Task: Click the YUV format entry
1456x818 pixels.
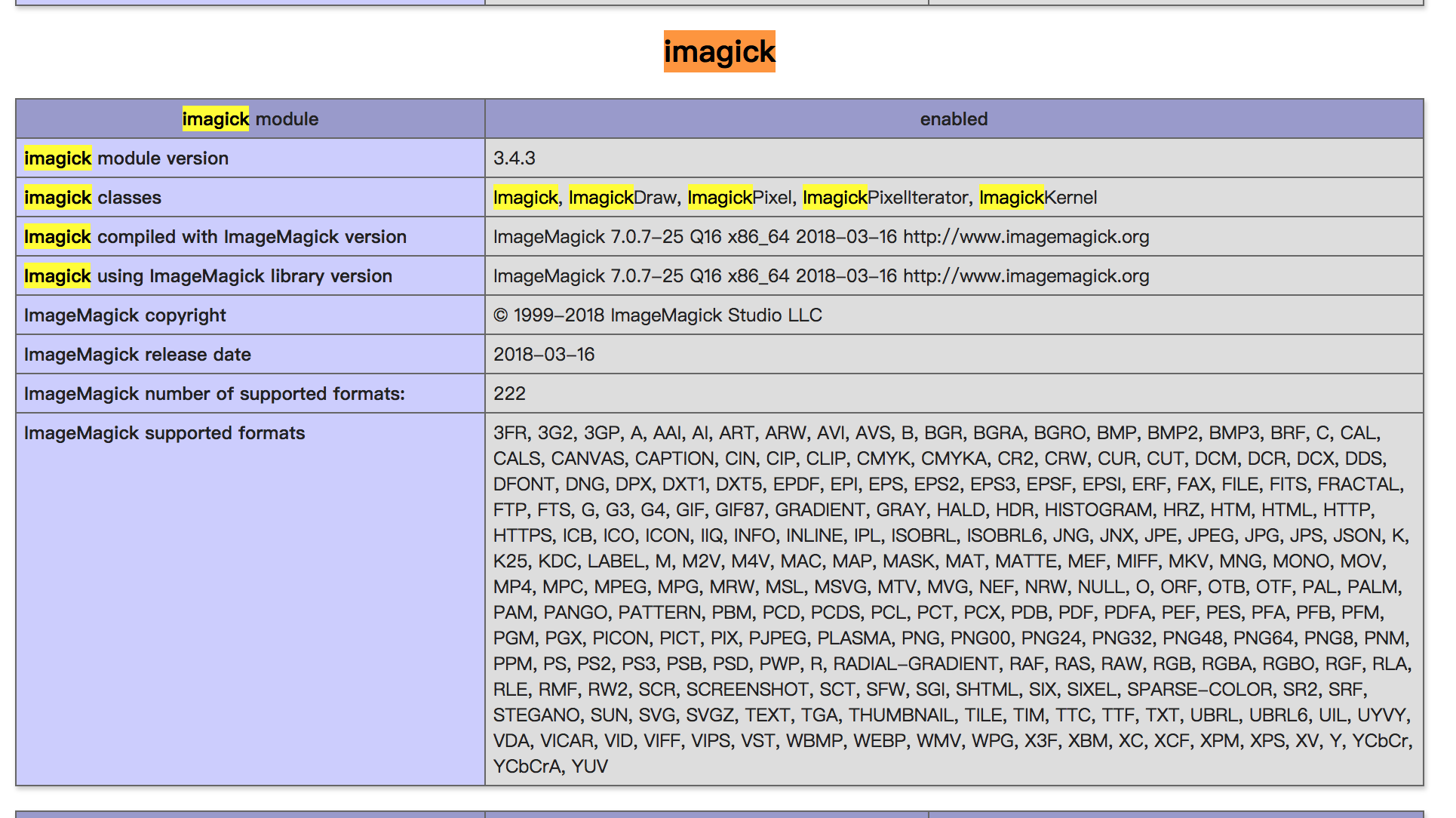Action: pos(590,767)
